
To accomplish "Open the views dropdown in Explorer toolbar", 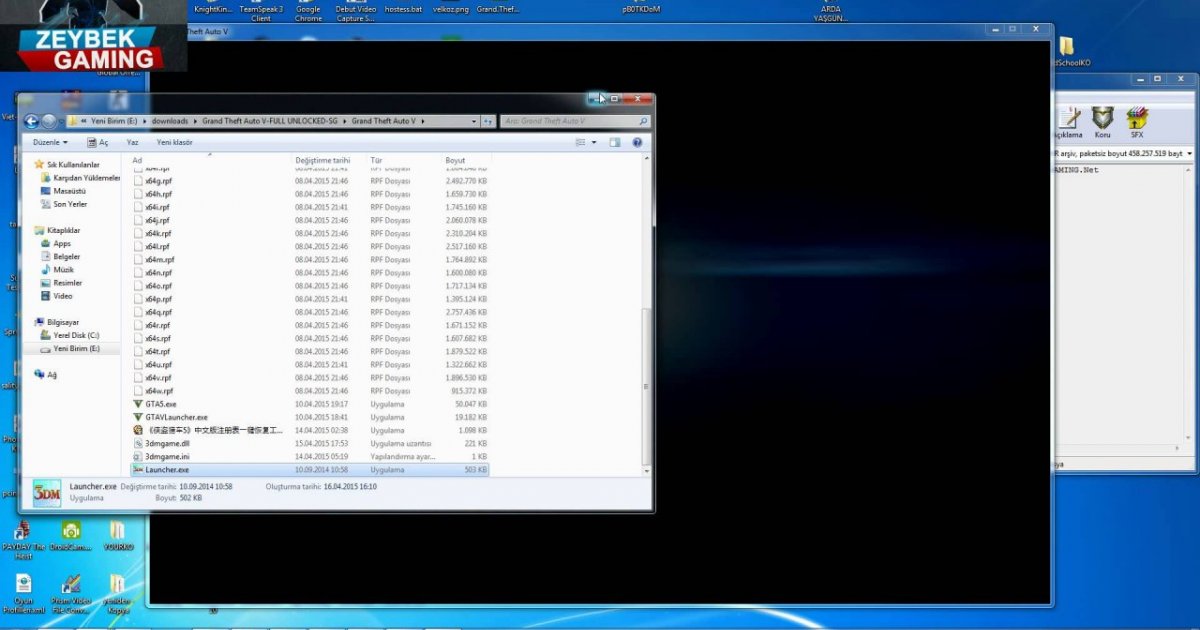I will (x=590, y=142).
